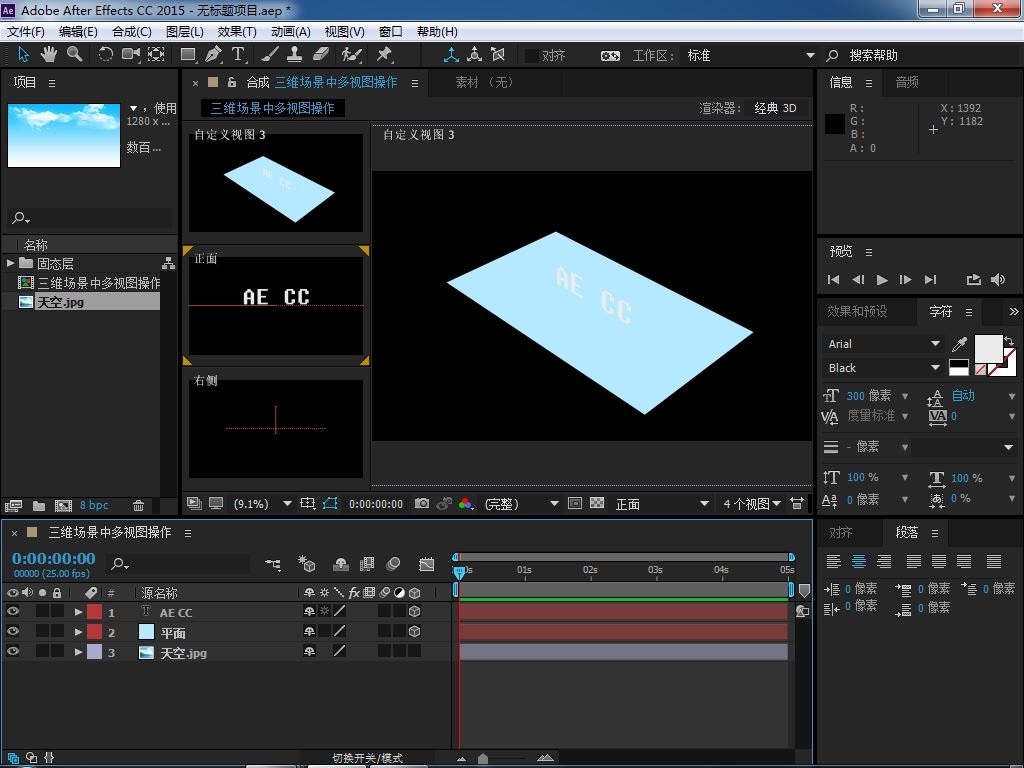
Task: Enable the 对齐 snapping checkbox
Action: (532, 56)
